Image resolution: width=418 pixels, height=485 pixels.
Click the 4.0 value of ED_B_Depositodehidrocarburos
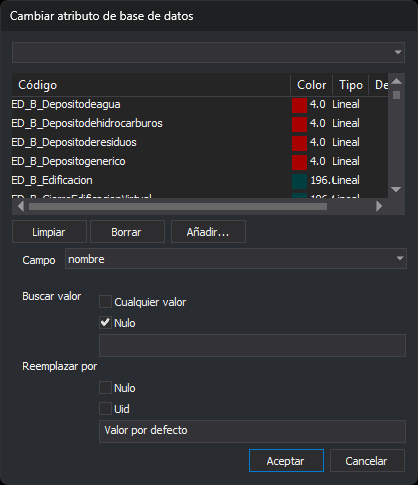click(x=317, y=123)
